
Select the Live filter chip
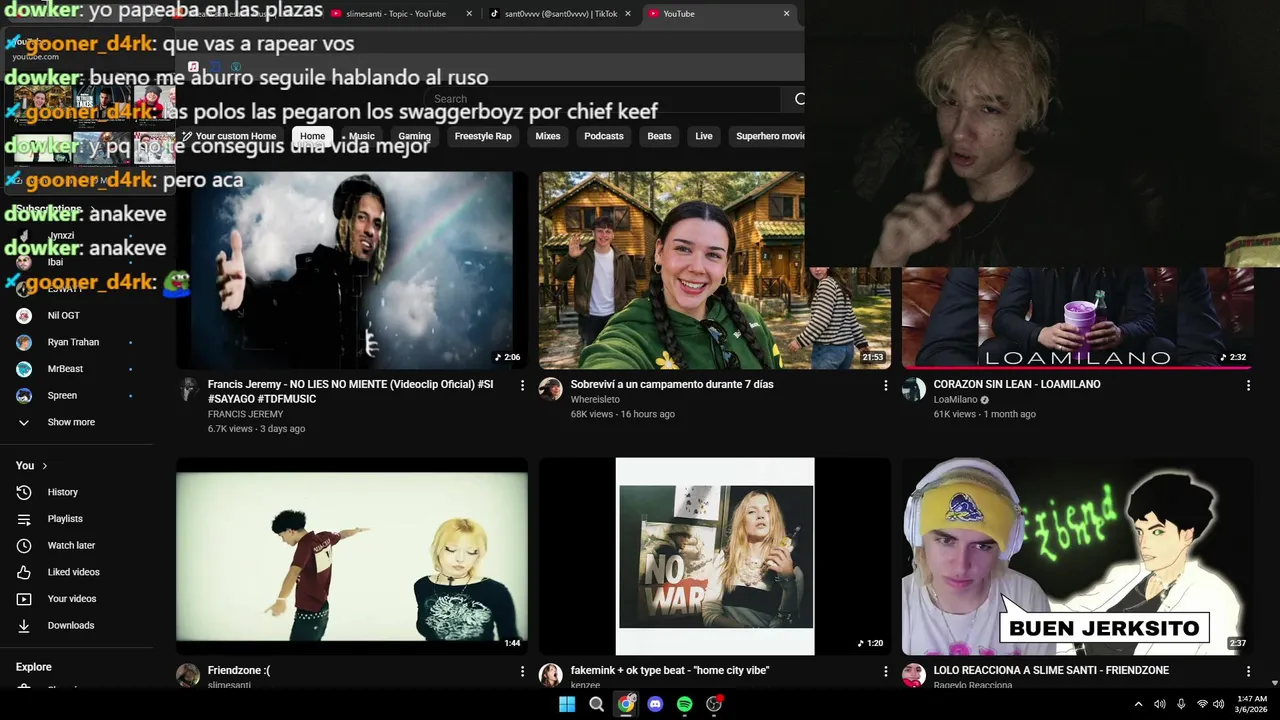704,136
